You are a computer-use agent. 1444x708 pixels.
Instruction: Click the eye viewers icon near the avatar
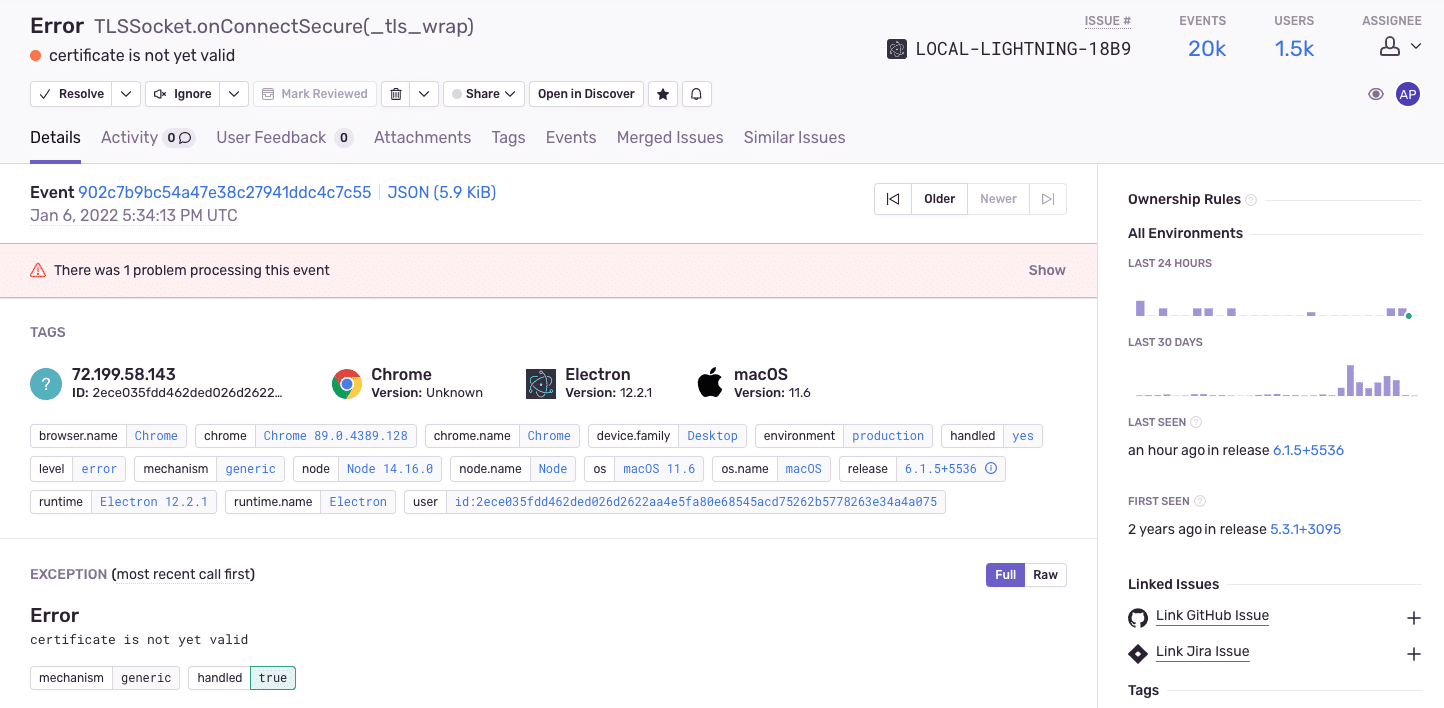[1376, 93]
